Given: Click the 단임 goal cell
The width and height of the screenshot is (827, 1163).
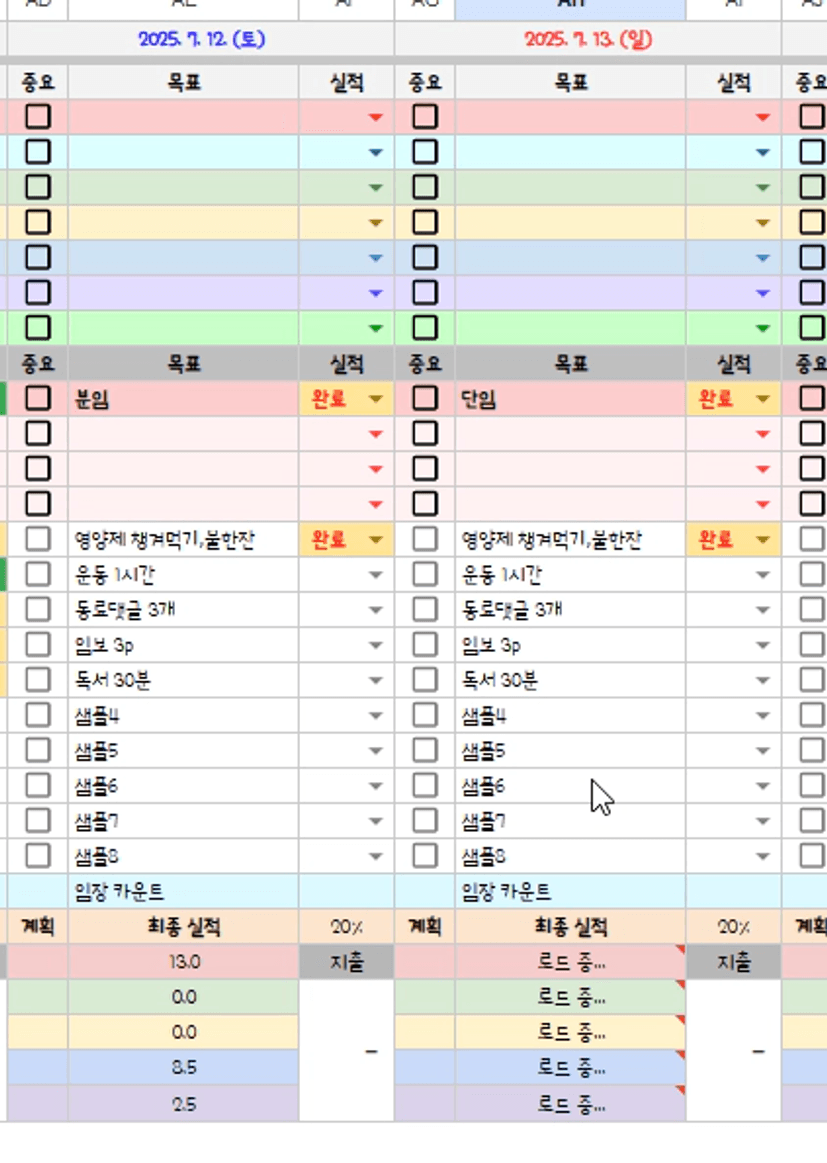Looking at the screenshot, I should (x=571, y=399).
